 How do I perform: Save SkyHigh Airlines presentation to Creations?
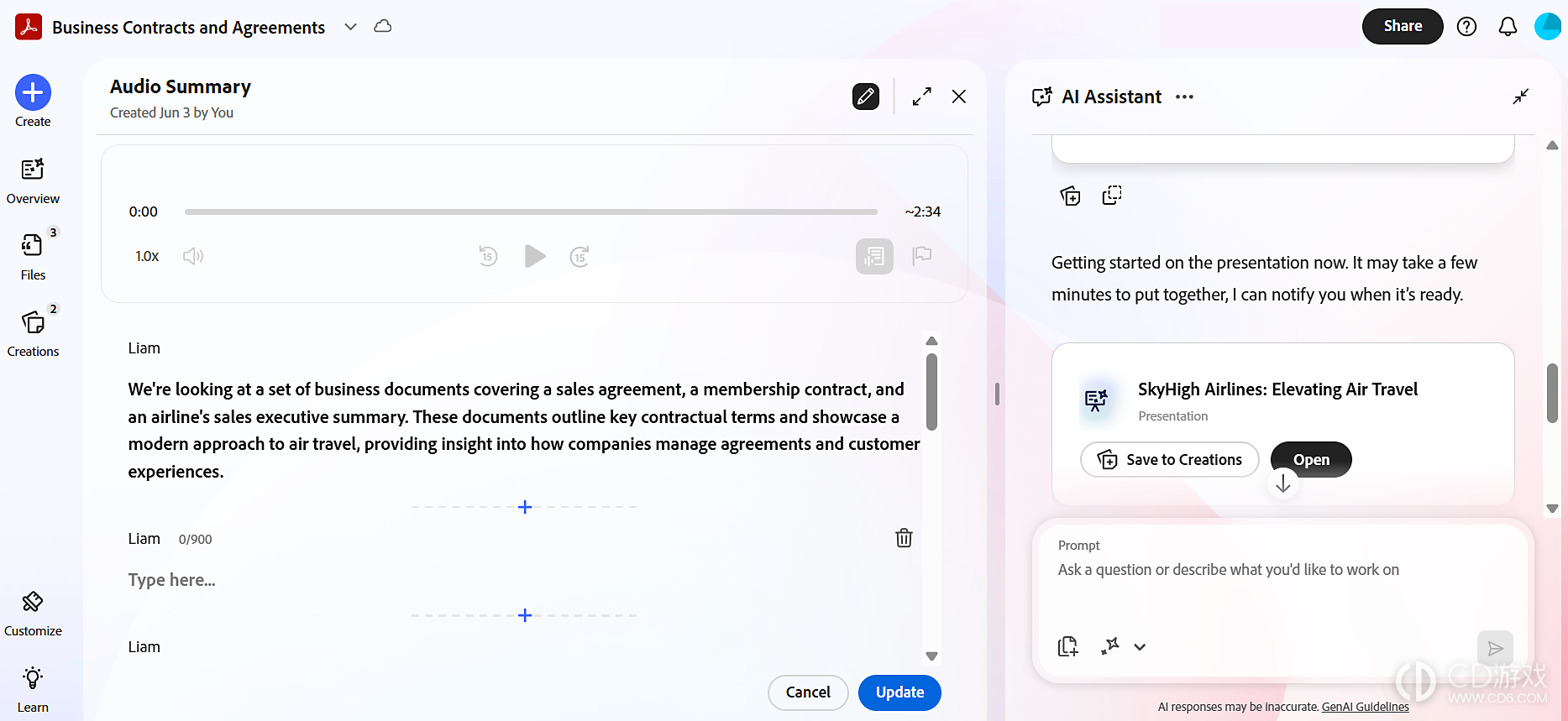point(1169,460)
